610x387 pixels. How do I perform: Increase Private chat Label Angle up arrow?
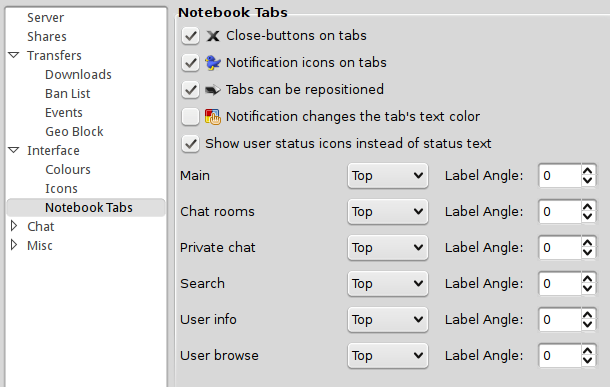(588, 243)
